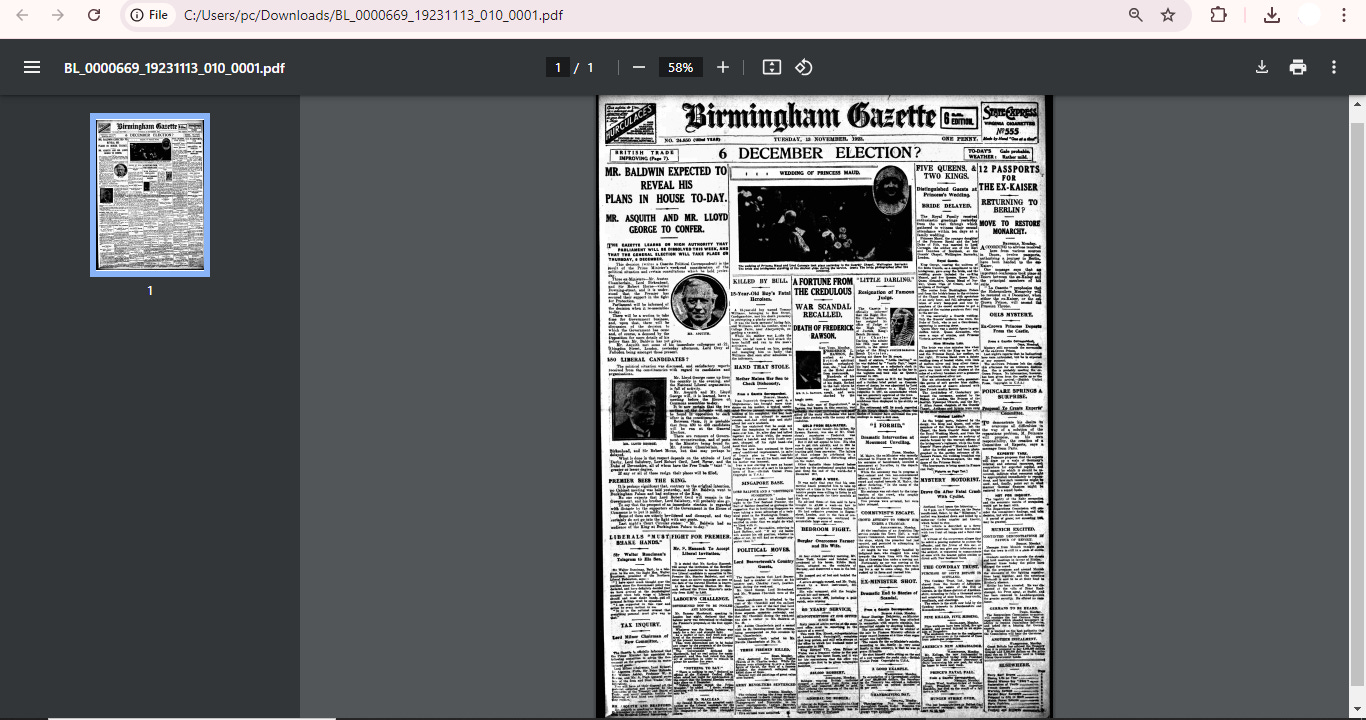Click the vertical scrollbar down arrow
Screen dimensions: 1366x720
(x=1357, y=708)
